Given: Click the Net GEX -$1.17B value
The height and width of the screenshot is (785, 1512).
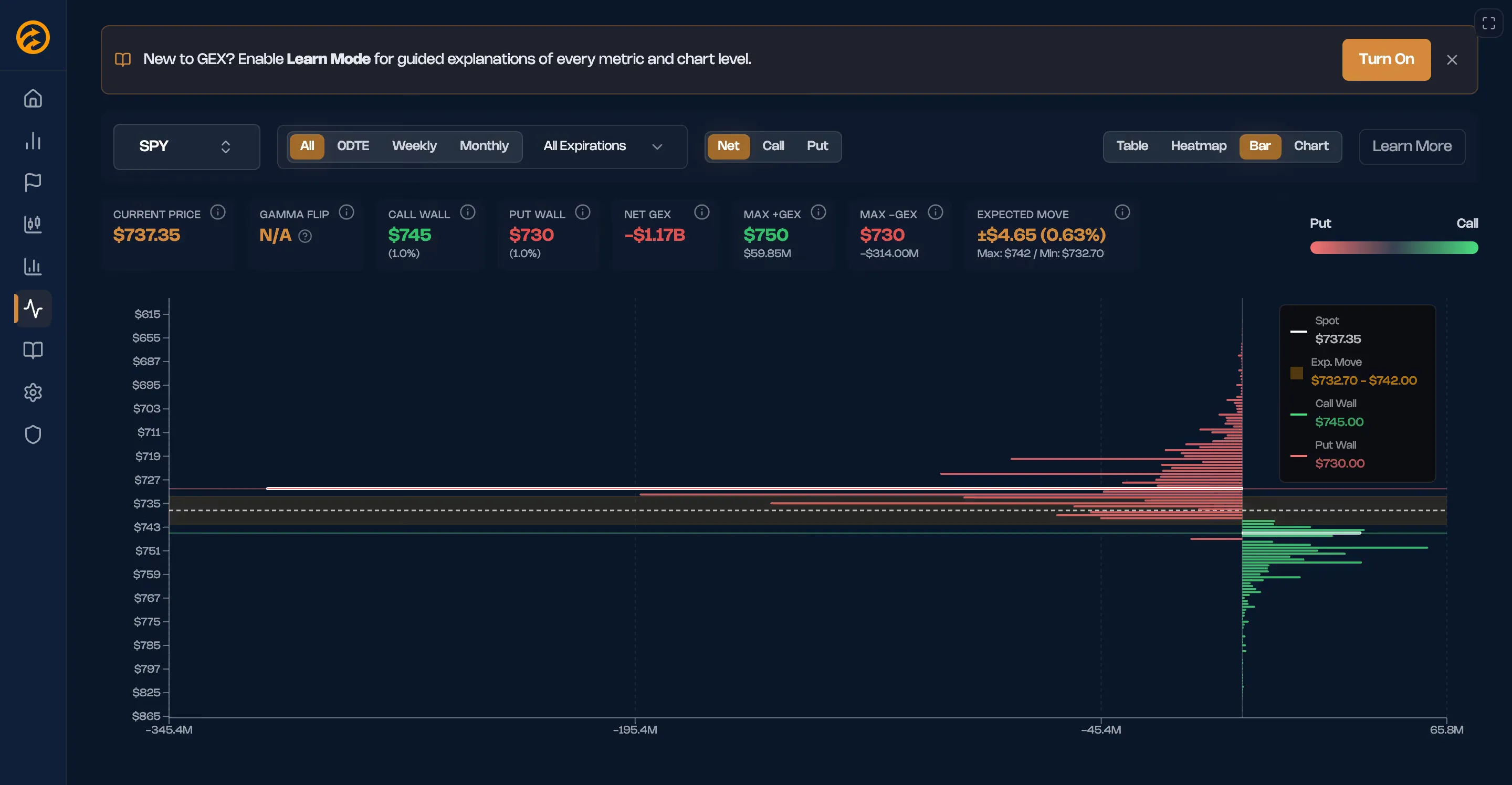Looking at the screenshot, I should [655, 235].
